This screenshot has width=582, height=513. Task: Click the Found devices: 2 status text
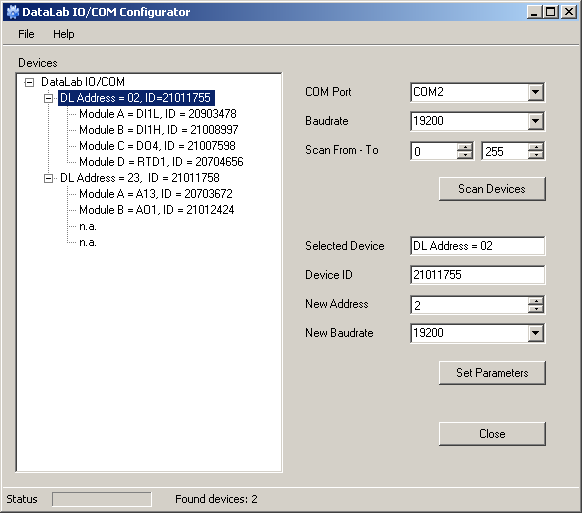[x=216, y=499]
